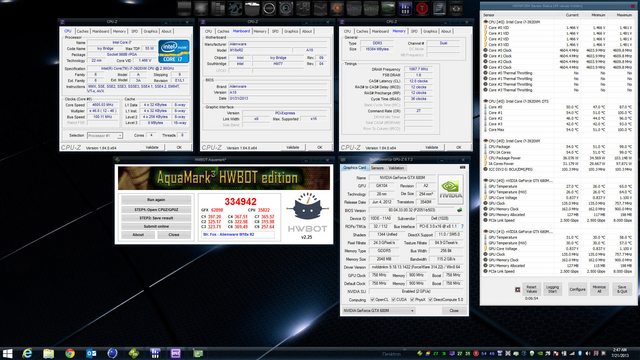Click the Intel Core i7 logo in CPU-Z
Image resolution: width=640 pixels, height=360 pixels.
pyautogui.click(x=174, y=51)
